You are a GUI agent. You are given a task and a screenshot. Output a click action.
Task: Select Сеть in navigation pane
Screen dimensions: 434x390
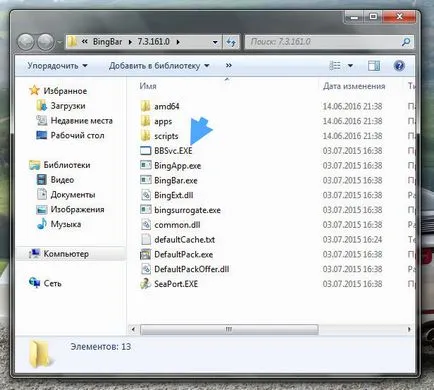[53, 283]
